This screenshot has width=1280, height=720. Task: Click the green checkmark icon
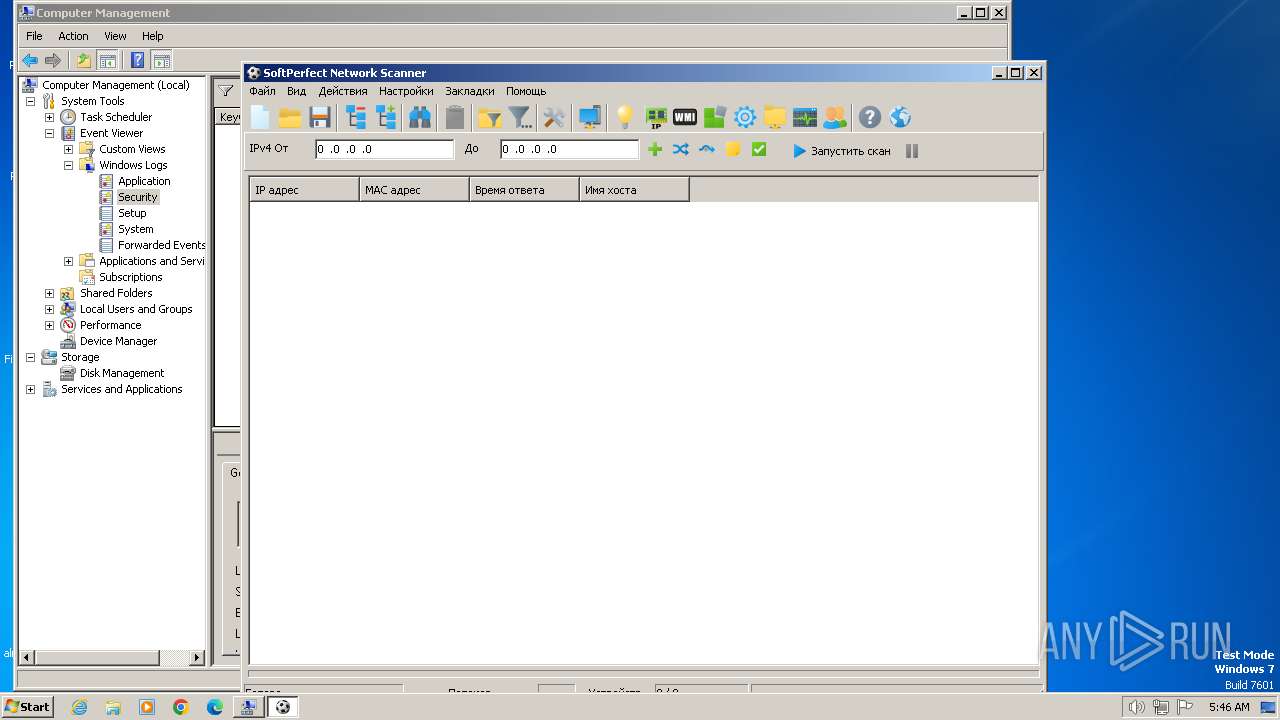[759, 150]
